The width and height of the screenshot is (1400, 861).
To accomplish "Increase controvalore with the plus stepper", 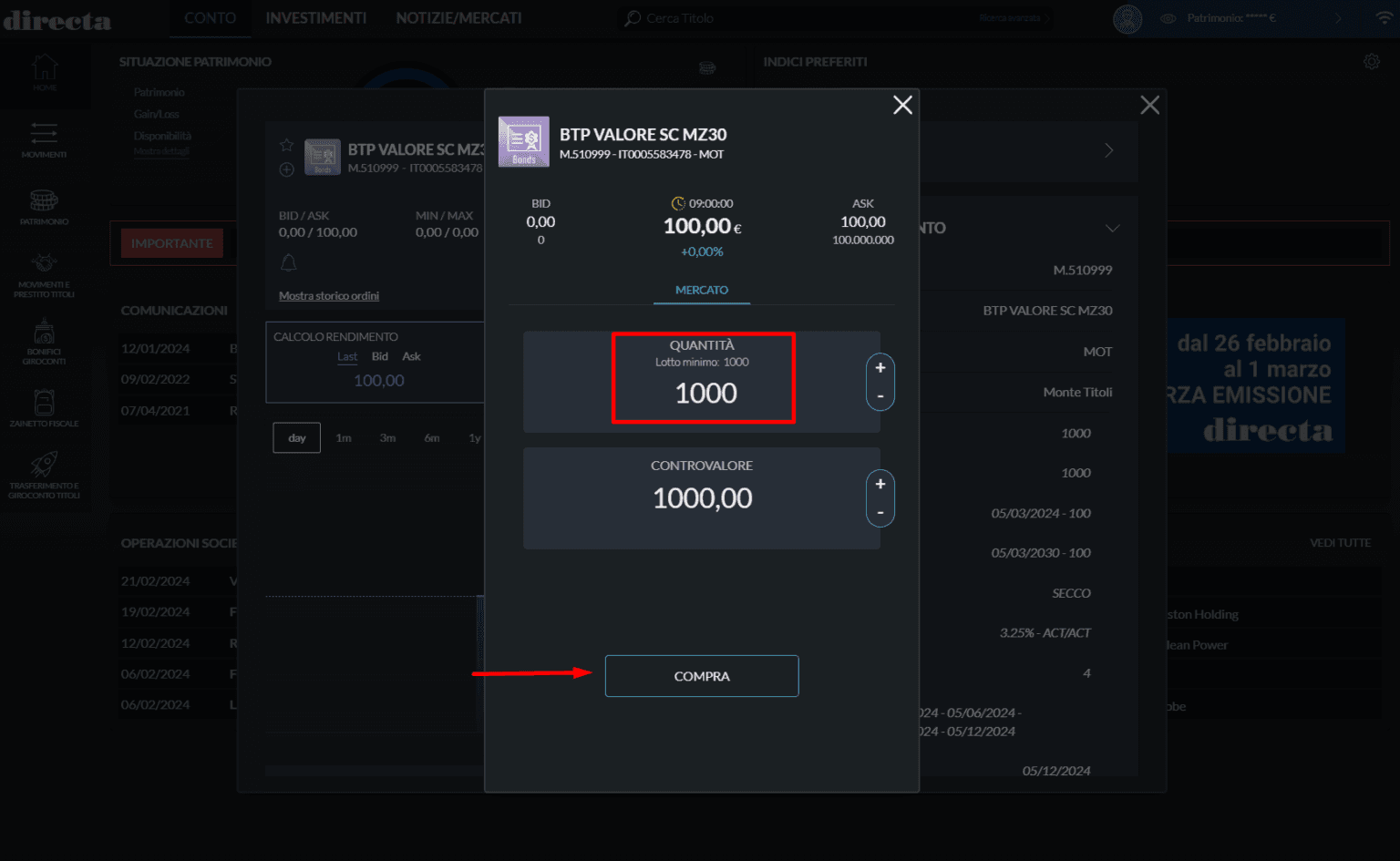I will pos(880,485).
